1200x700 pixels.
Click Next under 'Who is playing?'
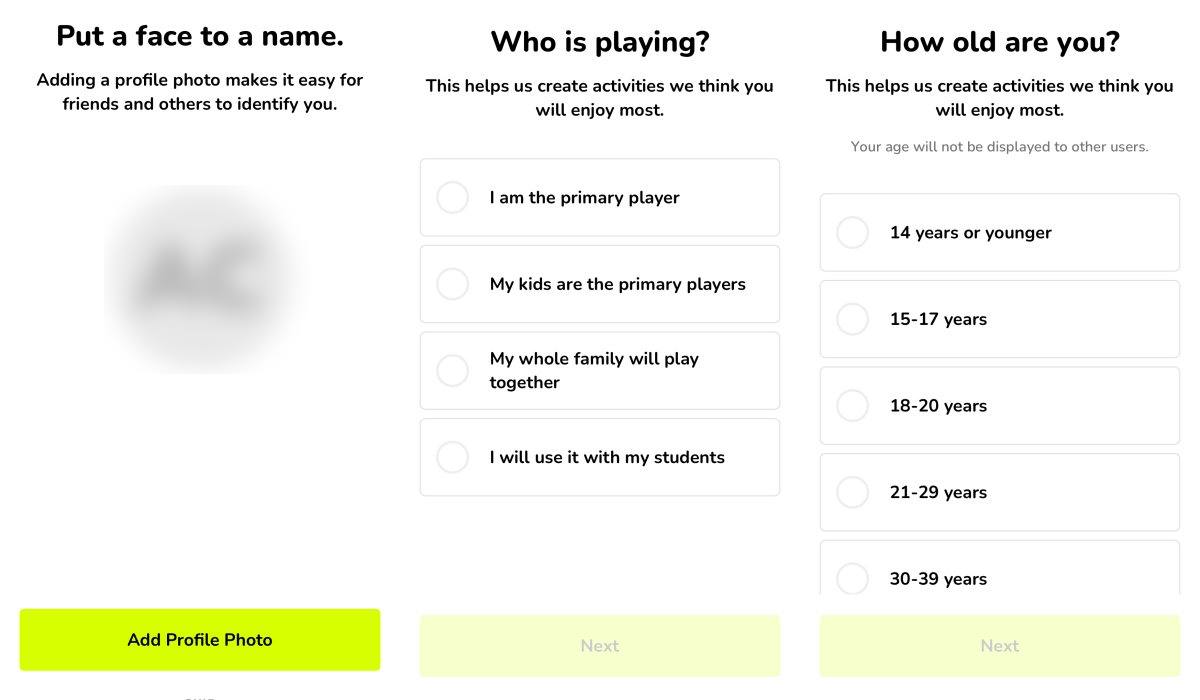point(600,646)
